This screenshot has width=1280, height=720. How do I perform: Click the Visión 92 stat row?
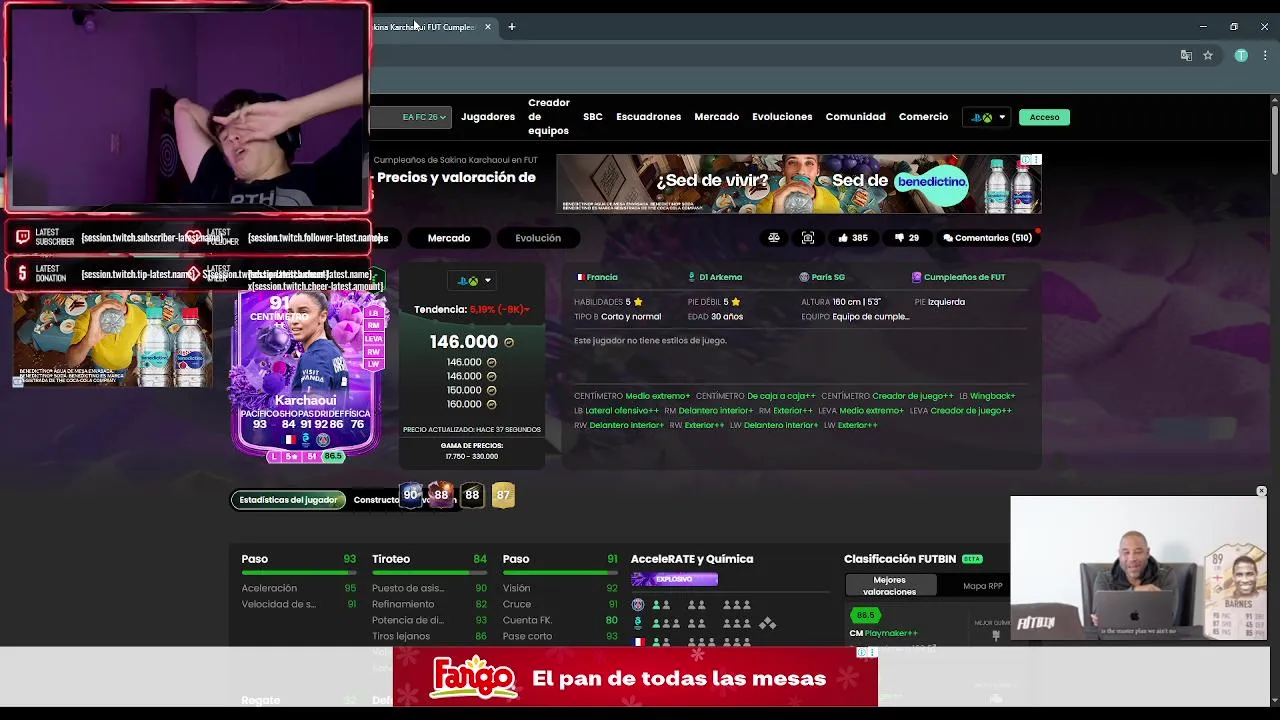[x=560, y=588]
